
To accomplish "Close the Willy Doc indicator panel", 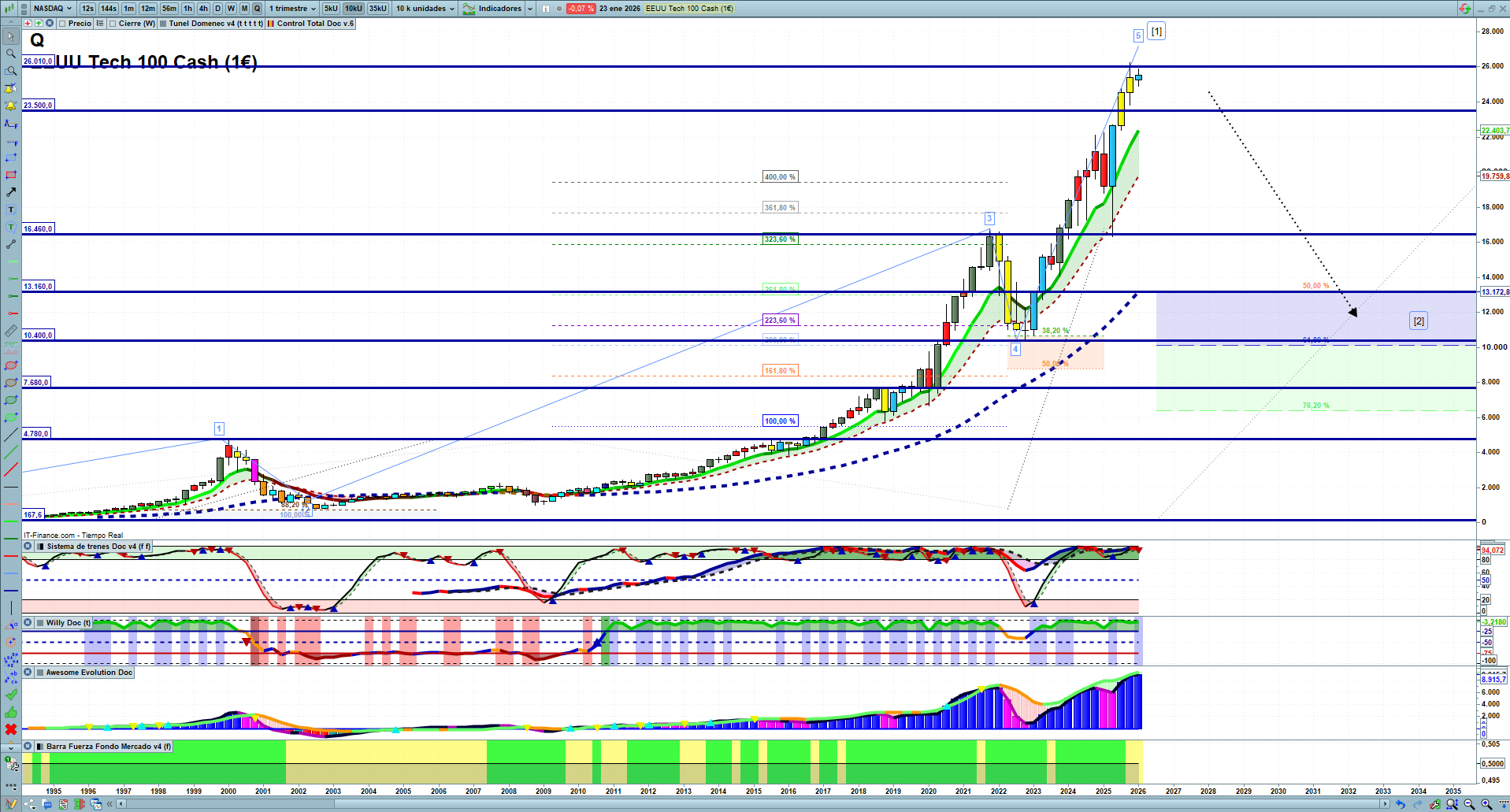I will click(x=28, y=623).
